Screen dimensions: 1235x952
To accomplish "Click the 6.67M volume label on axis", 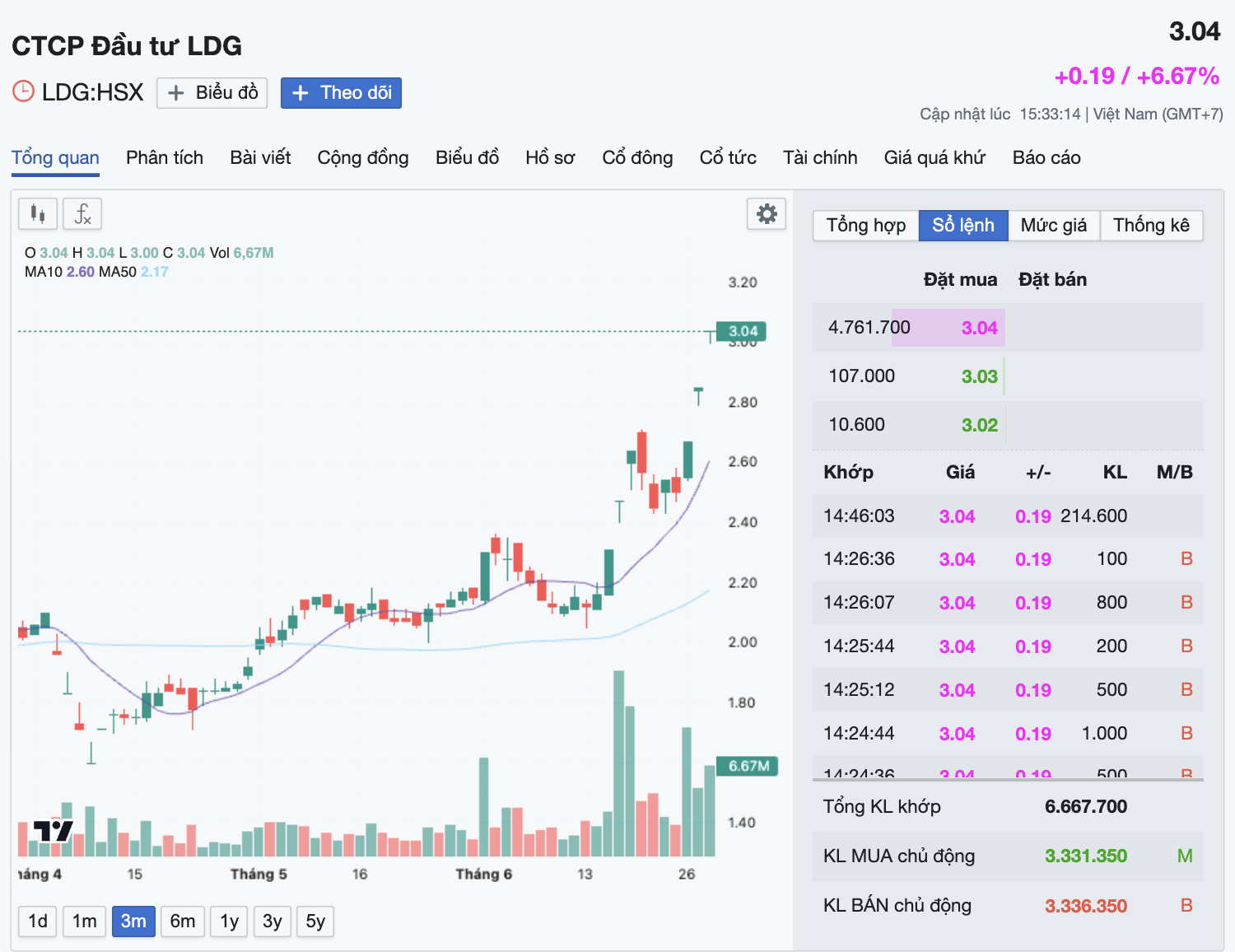I will click(748, 766).
